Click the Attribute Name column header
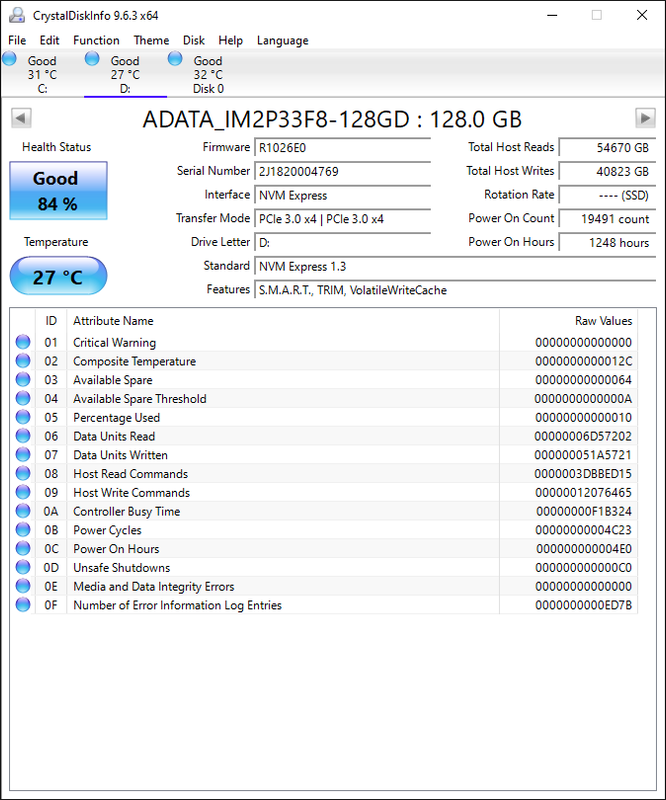The image size is (666, 800). coord(283,320)
